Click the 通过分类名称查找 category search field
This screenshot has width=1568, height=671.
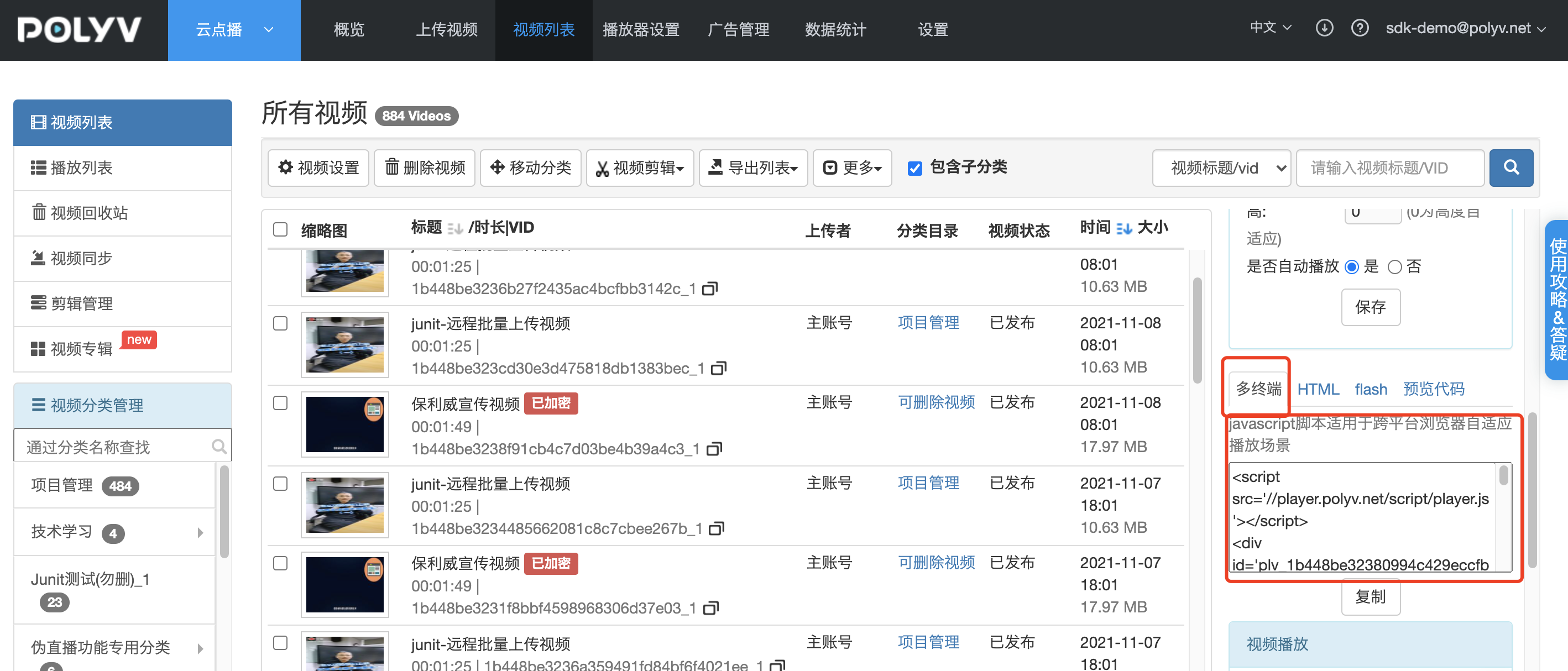coord(122,447)
